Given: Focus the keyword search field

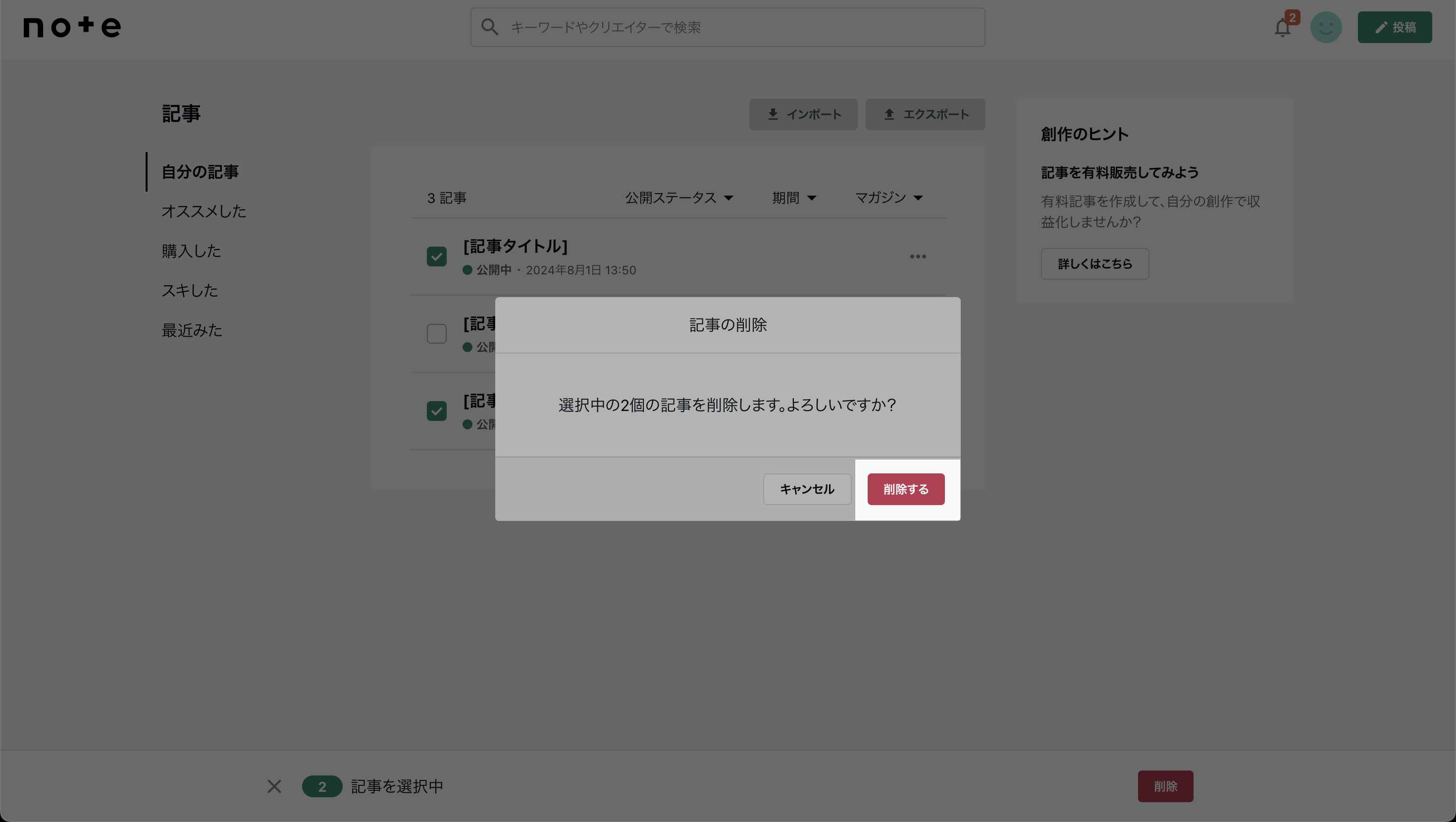Looking at the screenshot, I should coord(728,27).
